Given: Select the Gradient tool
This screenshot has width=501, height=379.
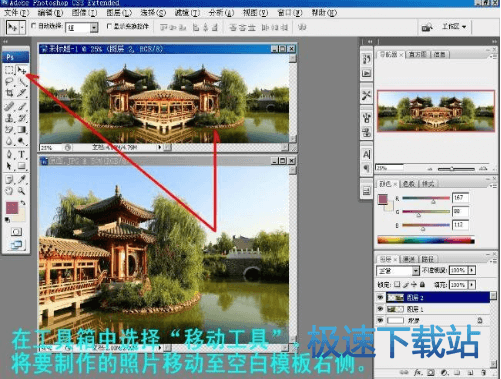Looking at the screenshot, I should [22, 129].
